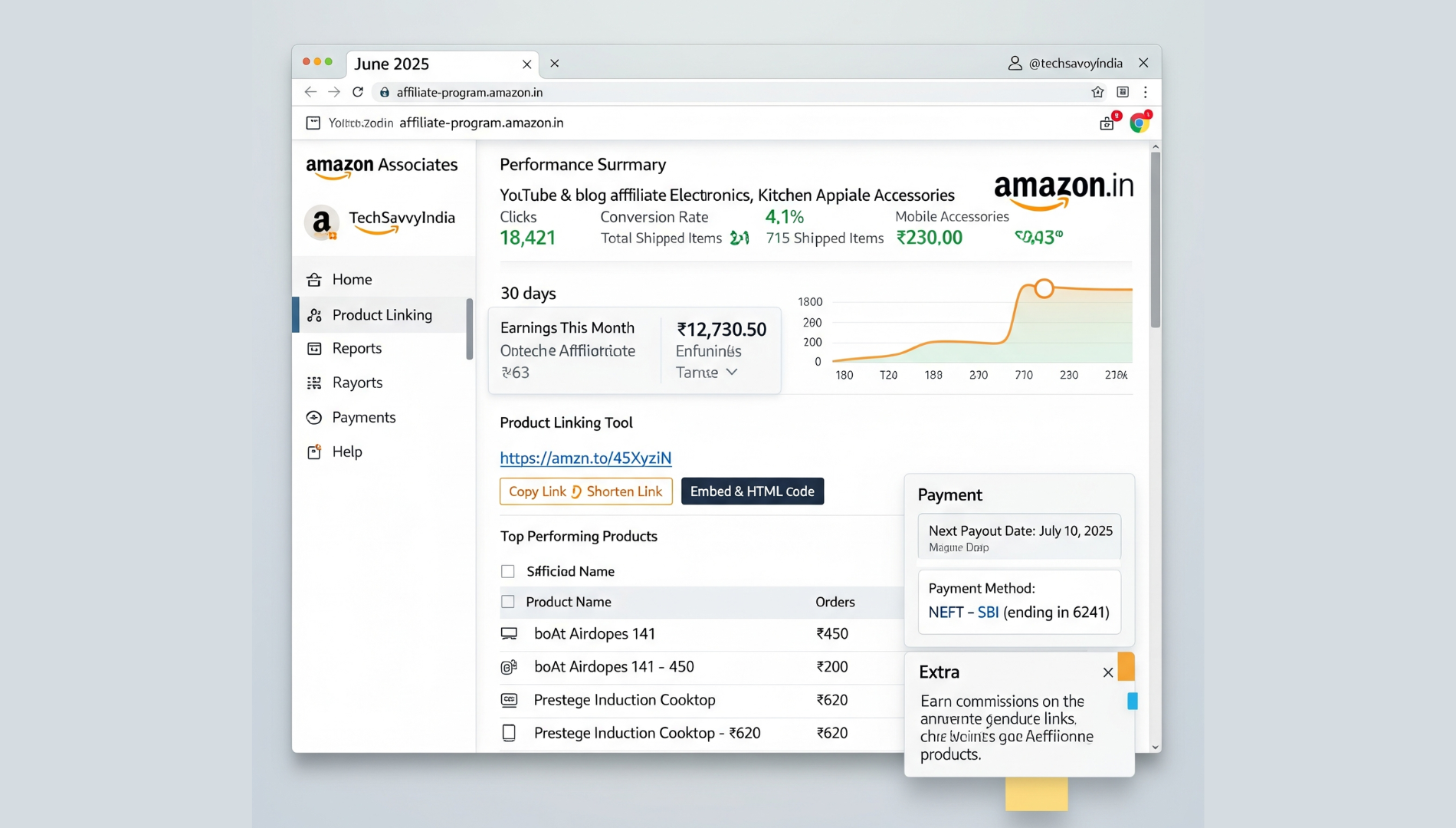Click the Rayorts grid icon
The image size is (1456, 828).
[314, 383]
